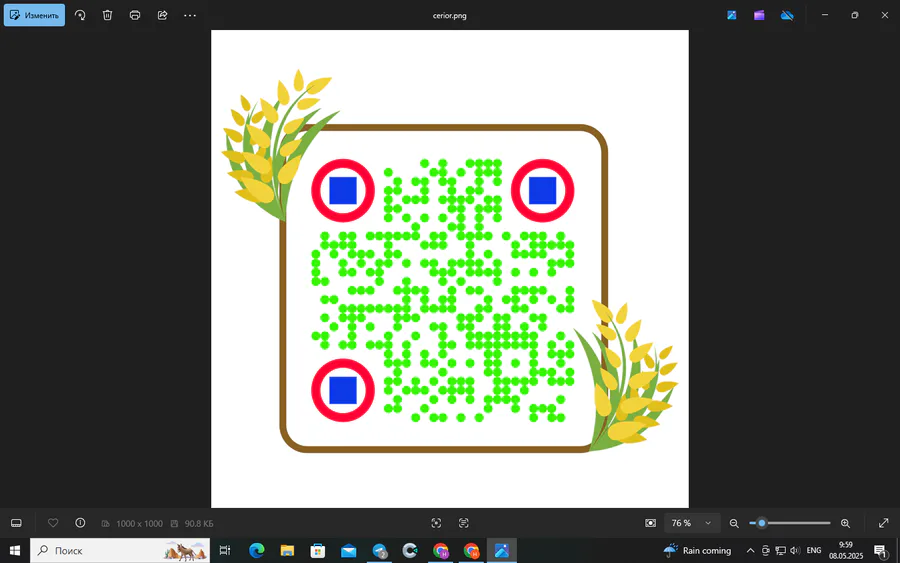Click the OneDrive cloud icon in title bar

coord(787,15)
